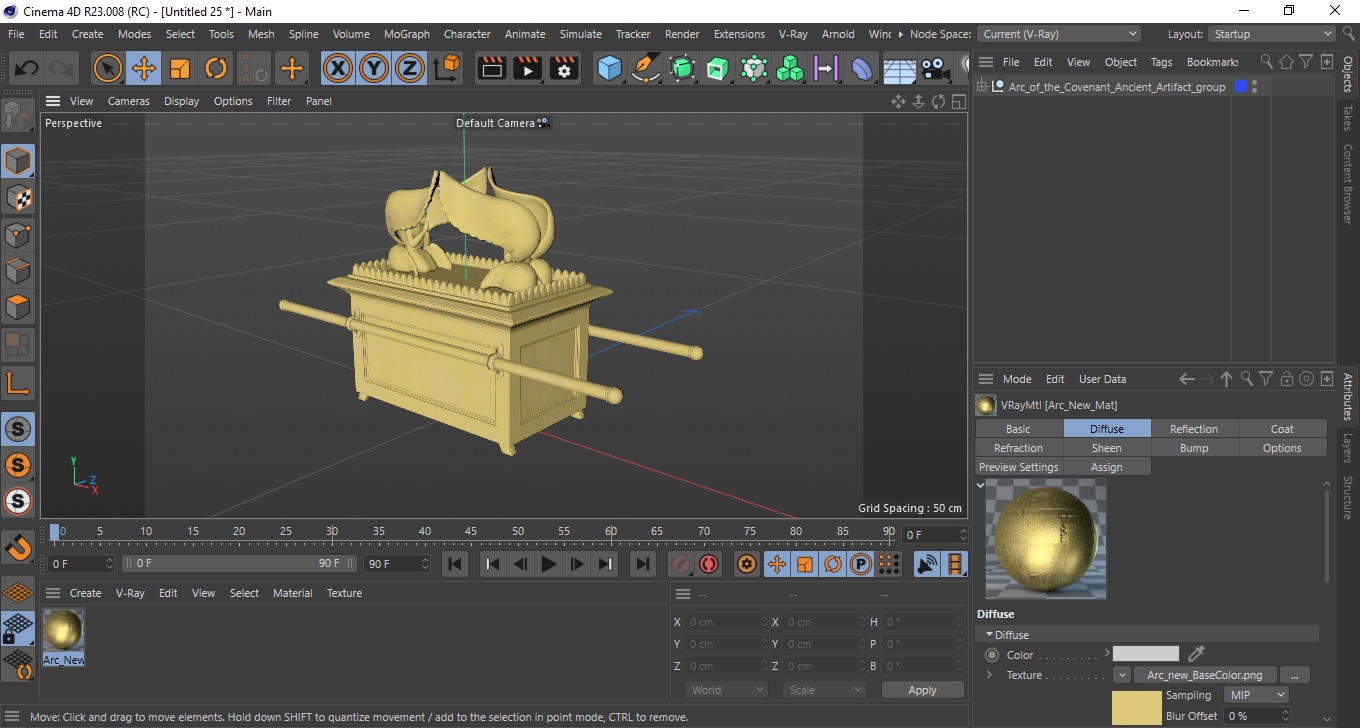Activate the Move tool in top toolbar
The width and height of the screenshot is (1360, 728).
click(x=144, y=69)
